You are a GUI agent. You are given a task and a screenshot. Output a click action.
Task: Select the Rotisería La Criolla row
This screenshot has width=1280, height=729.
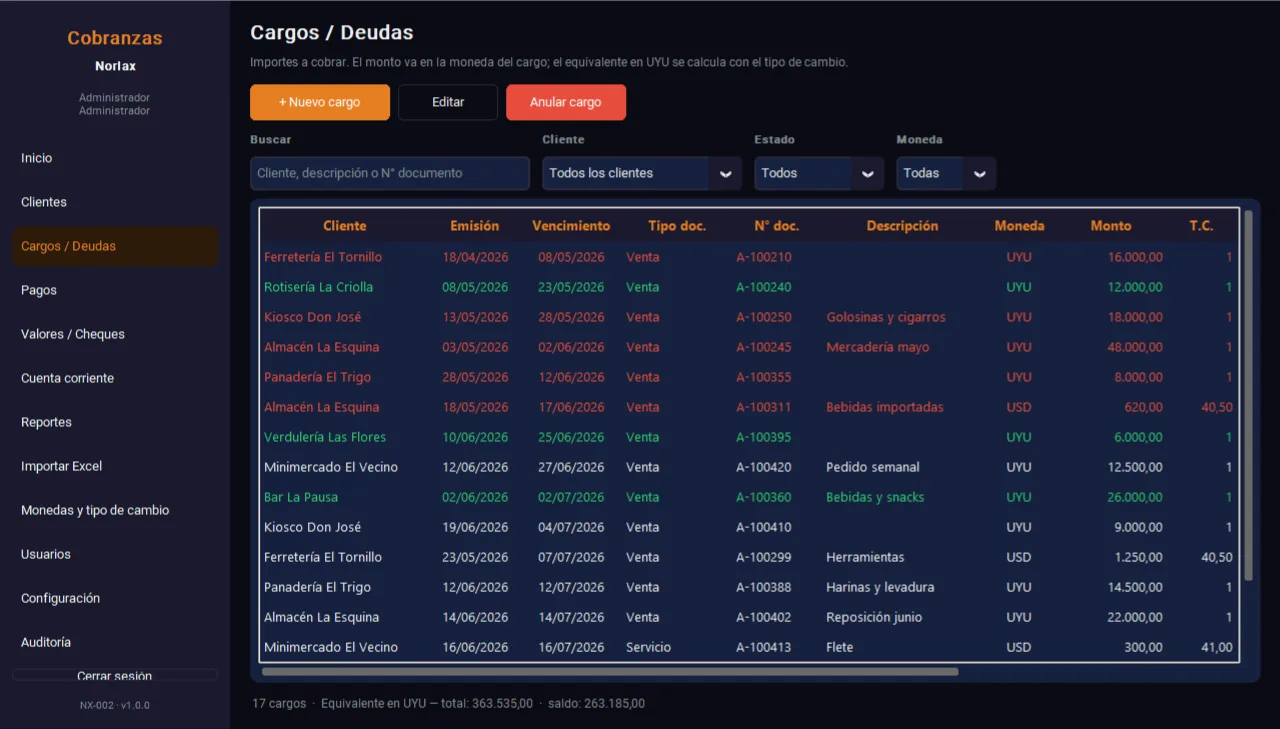pos(749,287)
